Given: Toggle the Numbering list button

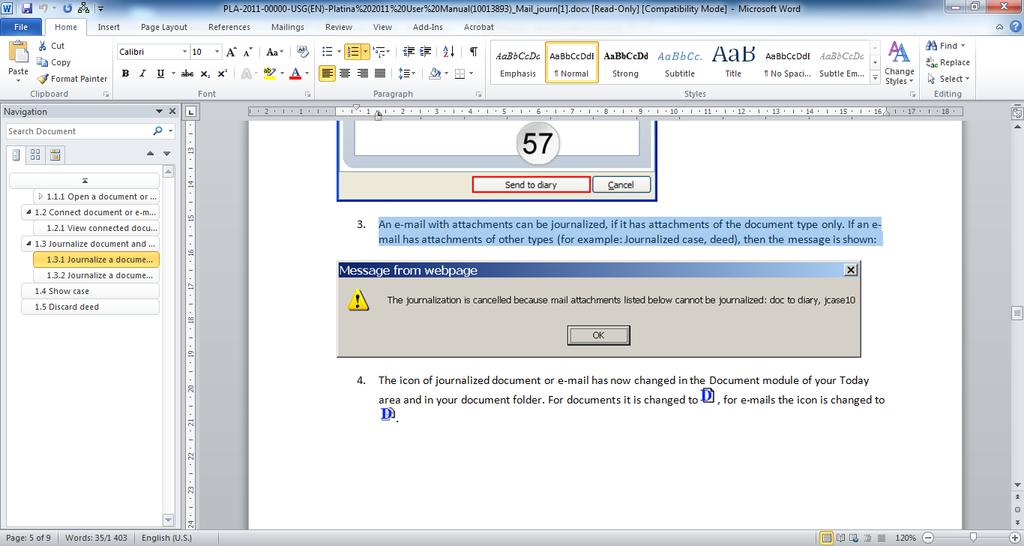Looking at the screenshot, I should [353, 52].
